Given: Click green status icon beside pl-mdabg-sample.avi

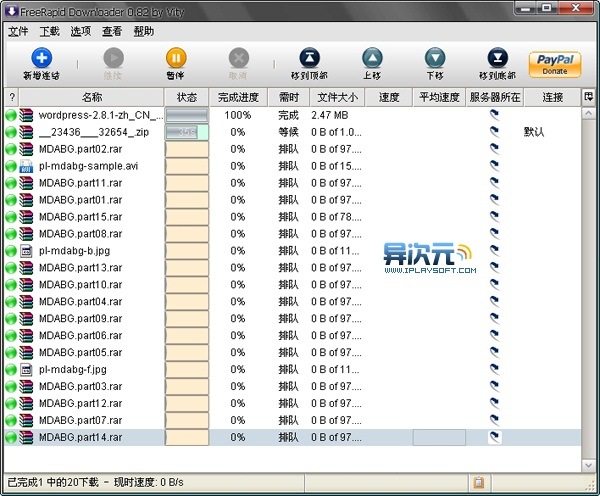Looking at the screenshot, I should pyautogui.click(x=12, y=166).
